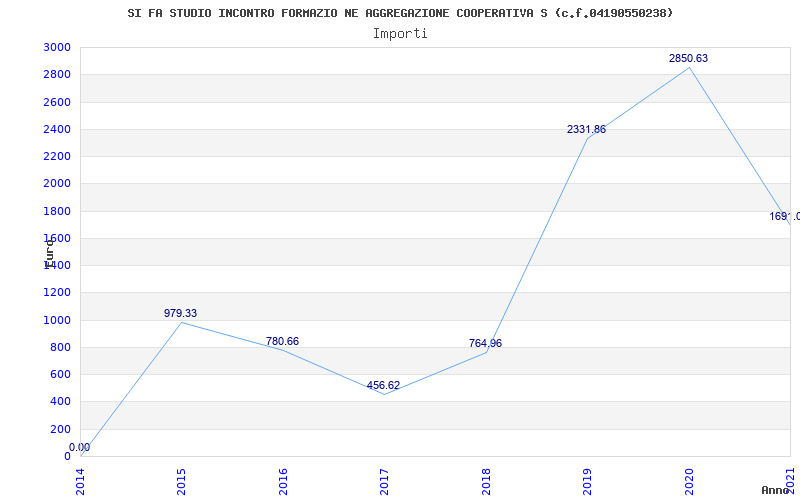This screenshot has width=800, height=500.
Task: Click the 600 y-axis tick label
Action: click(x=61, y=374)
